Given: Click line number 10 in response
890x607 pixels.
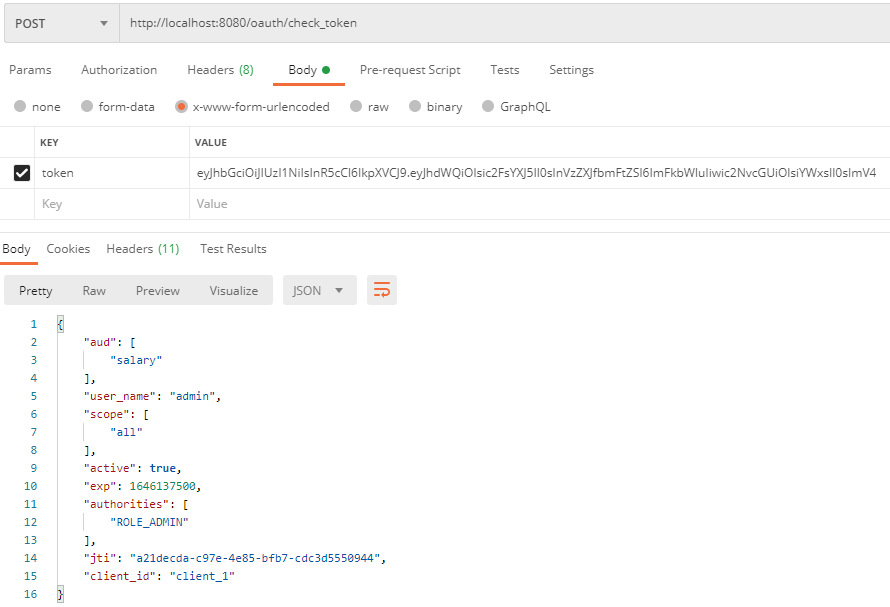Looking at the screenshot, I should [31, 486].
